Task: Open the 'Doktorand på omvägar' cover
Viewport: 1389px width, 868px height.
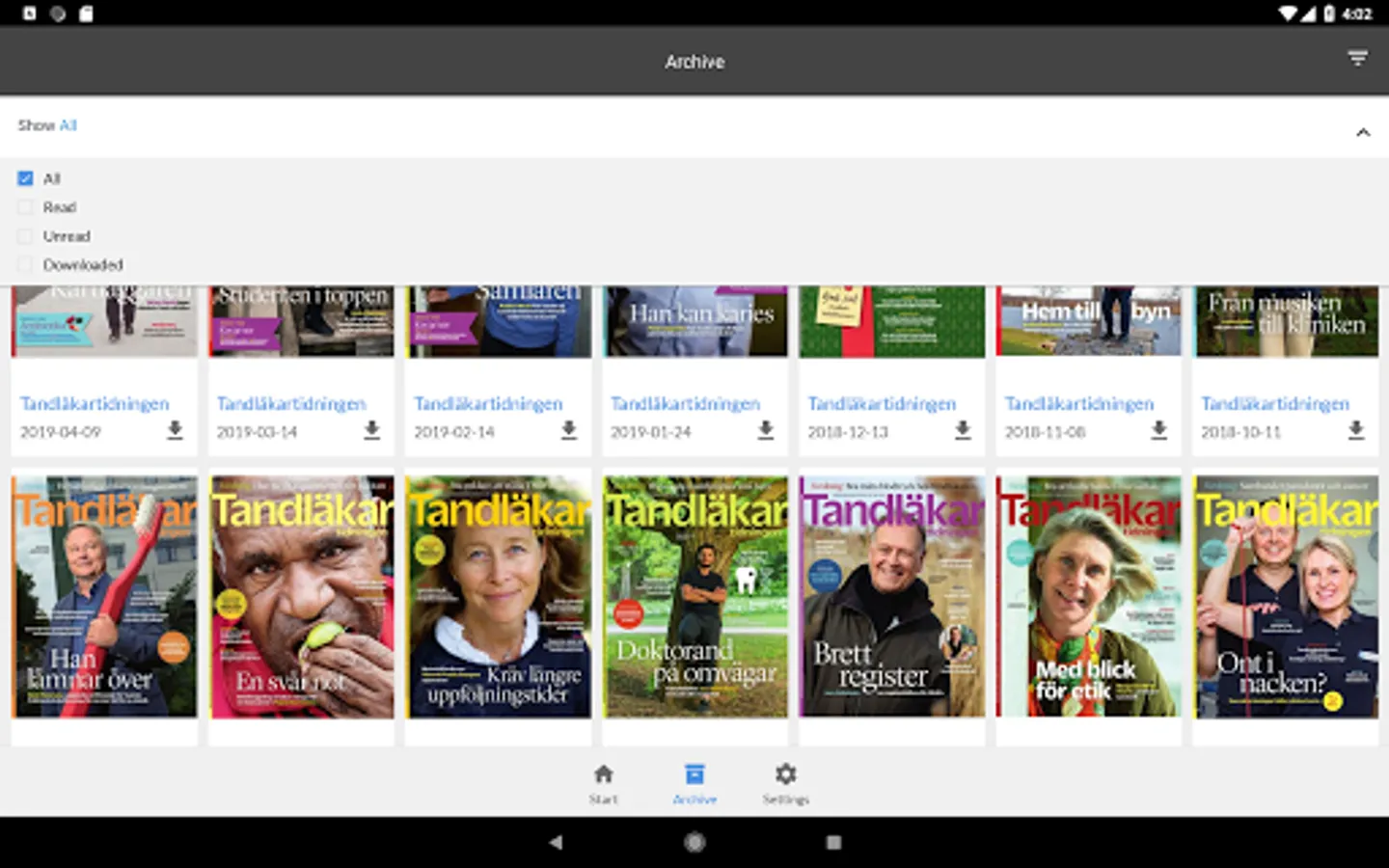Action: [x=695, y=597]
